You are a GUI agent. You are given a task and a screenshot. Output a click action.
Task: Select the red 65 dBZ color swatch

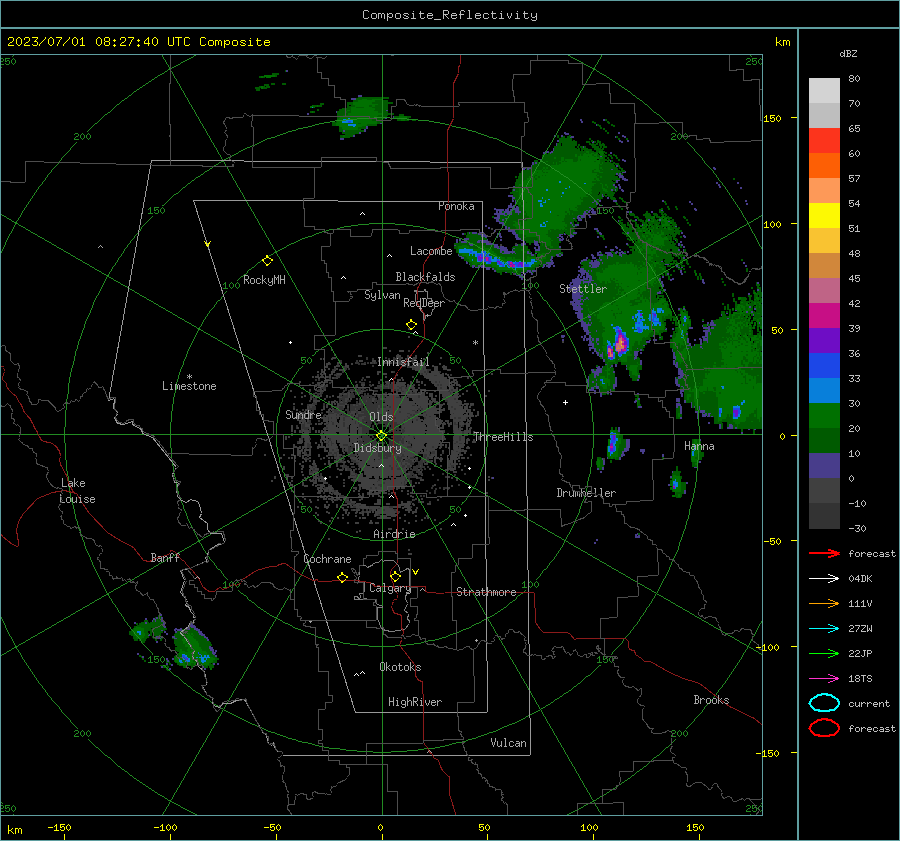coord(824,140)
